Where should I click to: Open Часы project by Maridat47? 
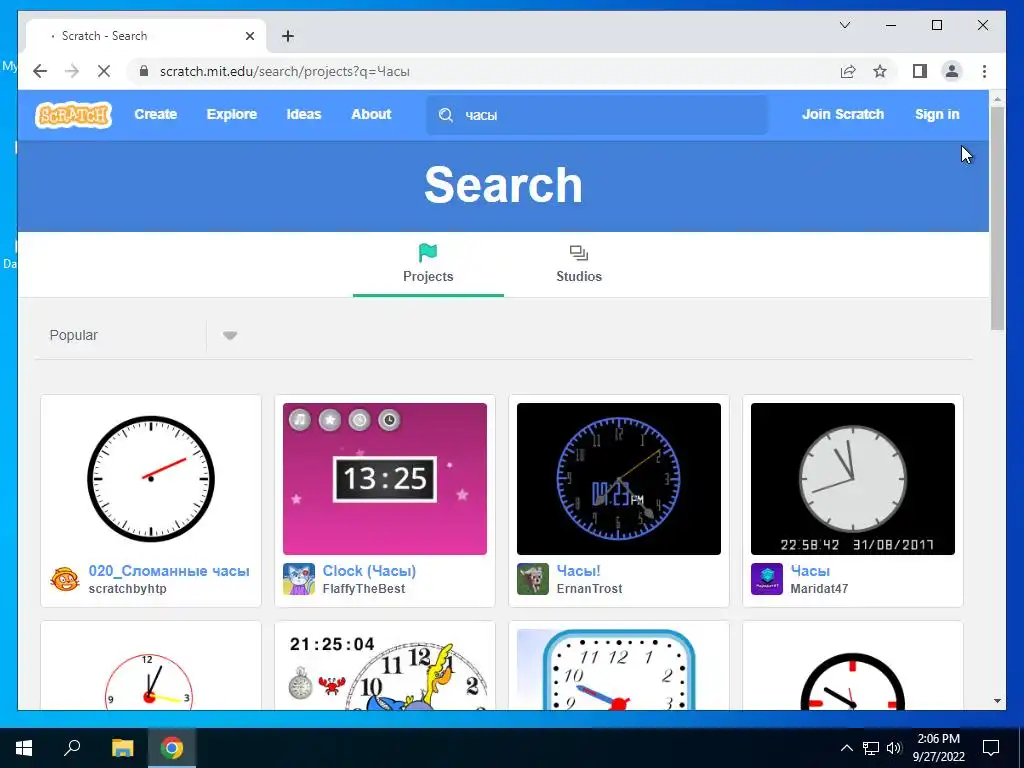coord(810,571)
